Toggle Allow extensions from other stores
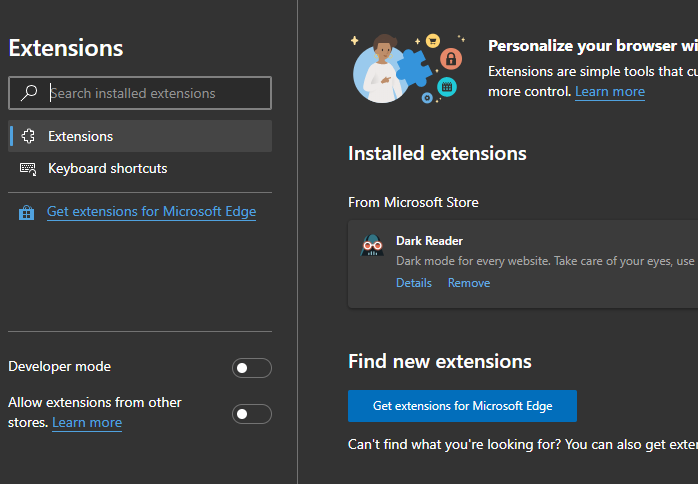 coord(252,414)
